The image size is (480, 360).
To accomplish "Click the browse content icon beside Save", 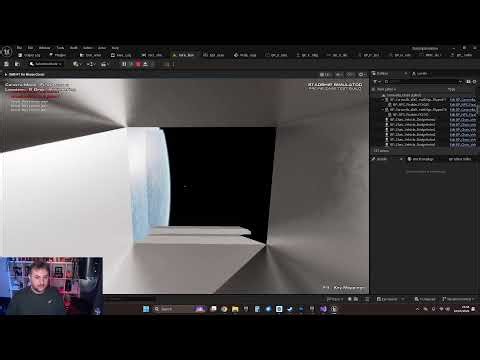I will coord(17,64).
